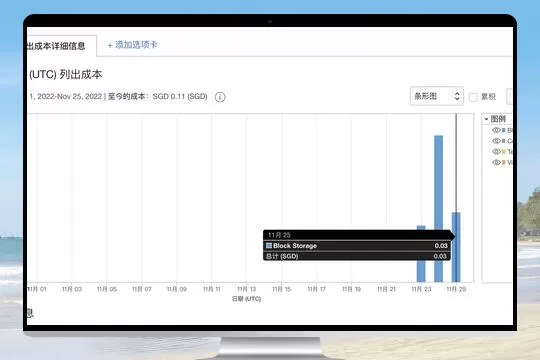This screenshot has width=540, height=360.
Task: Toggle the first eye icon in legend
Action: 496,130
